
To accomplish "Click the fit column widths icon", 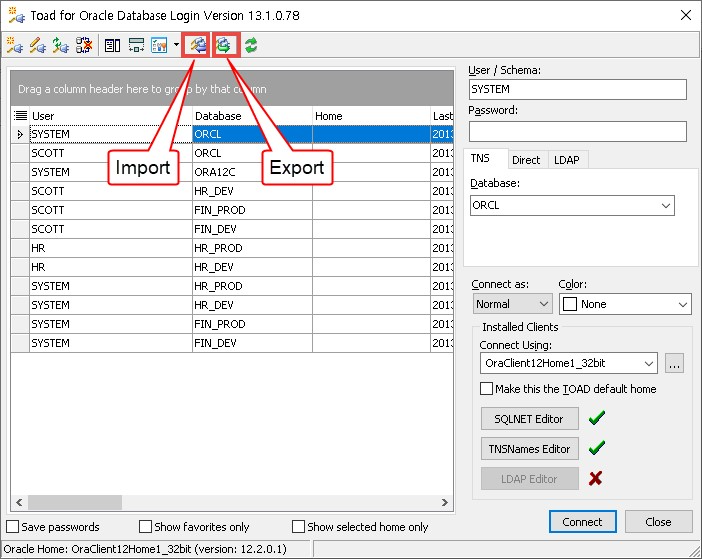I will pos(136,45).
